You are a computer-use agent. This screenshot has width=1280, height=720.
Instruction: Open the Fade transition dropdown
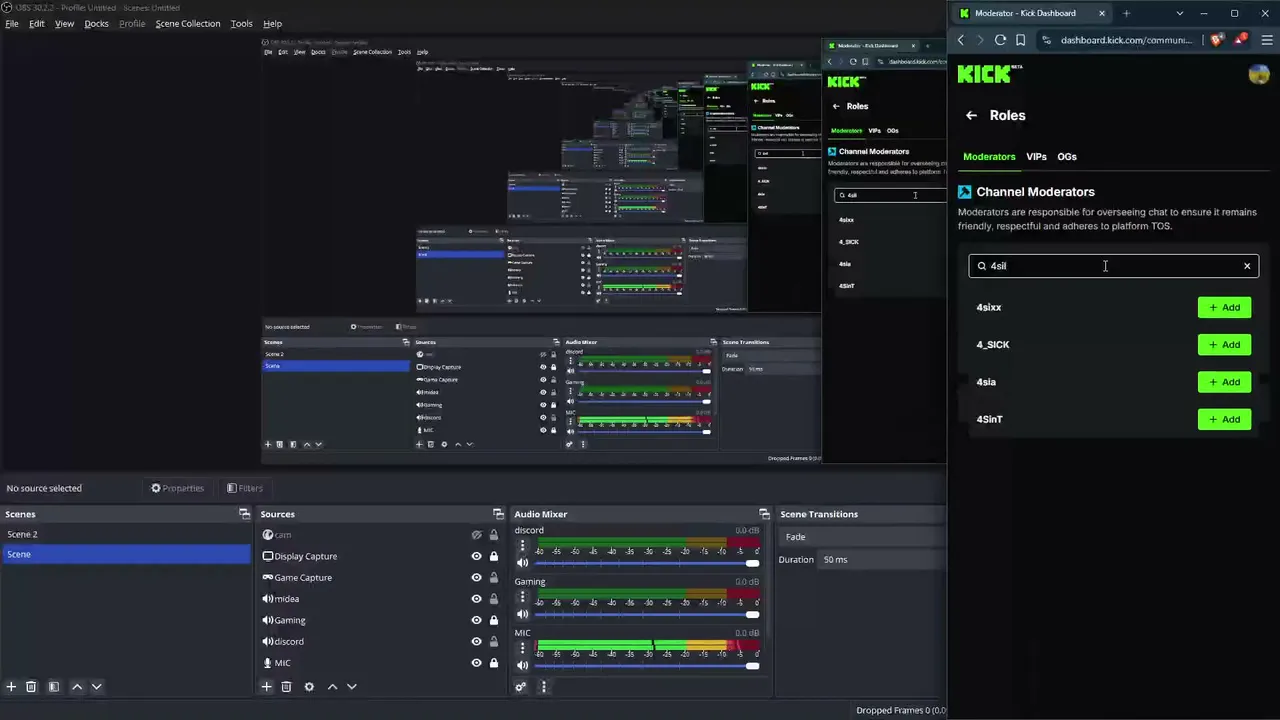click(x=862, y=537)
